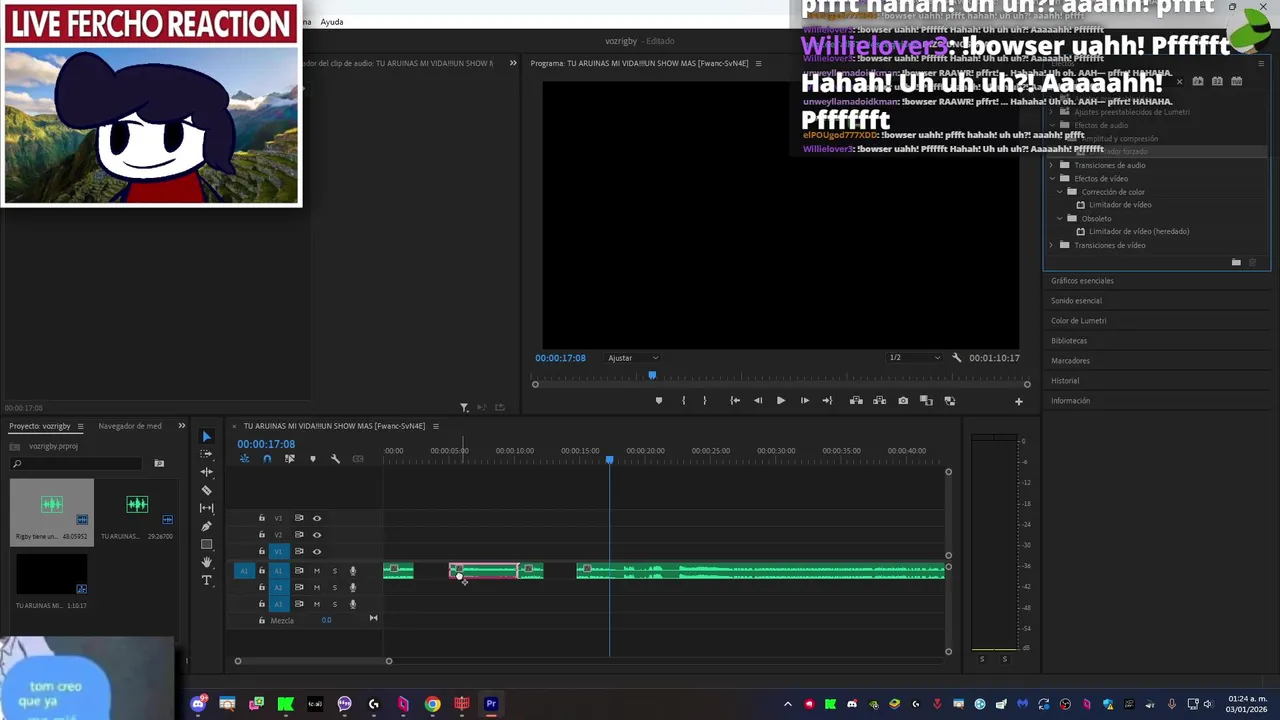The image size is (1280, 720).
Task: Click the 32-bit color effects filter icon
Action: (1217, 81)
